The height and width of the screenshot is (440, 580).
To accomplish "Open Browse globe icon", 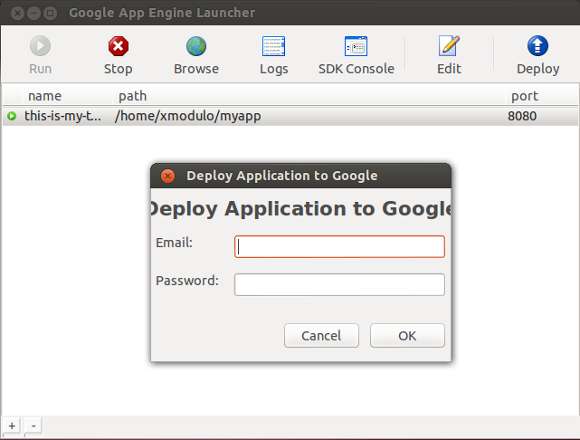I will coord(196,46).
